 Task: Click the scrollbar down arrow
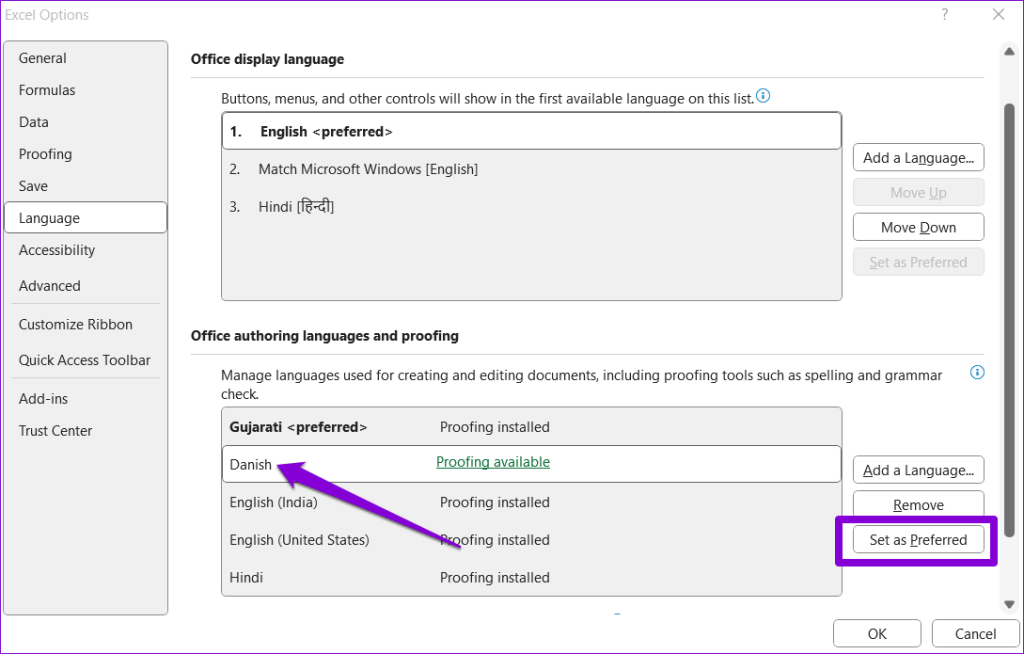1010,604
